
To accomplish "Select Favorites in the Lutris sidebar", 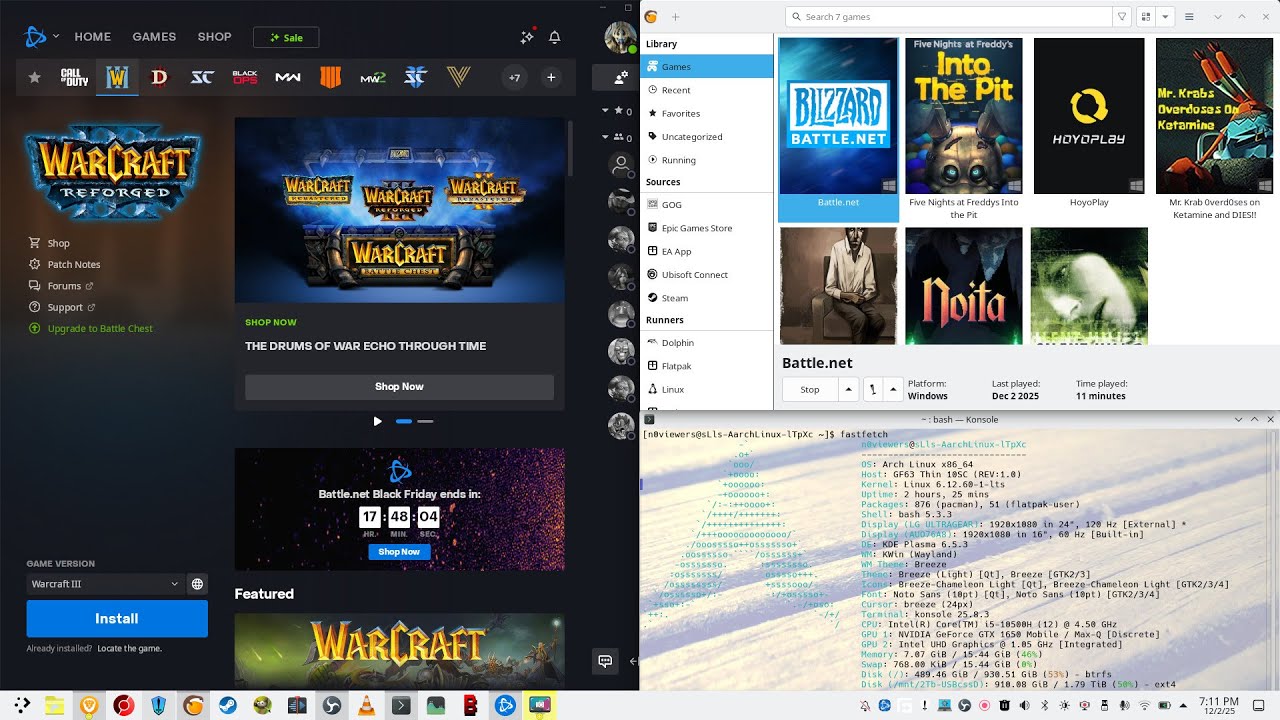I will 707,113.
